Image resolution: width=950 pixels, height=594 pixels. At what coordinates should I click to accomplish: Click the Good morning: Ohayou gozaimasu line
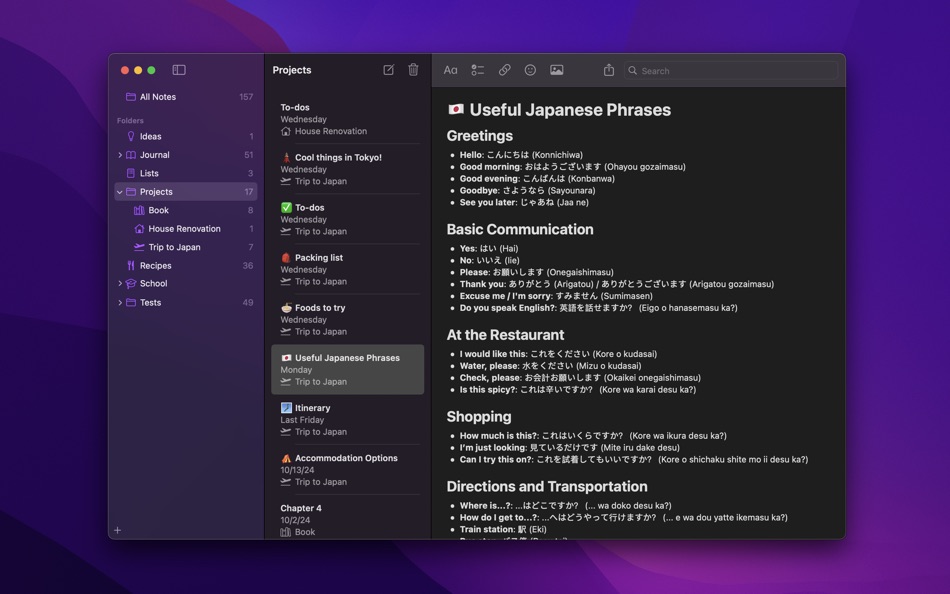[573, 166]
